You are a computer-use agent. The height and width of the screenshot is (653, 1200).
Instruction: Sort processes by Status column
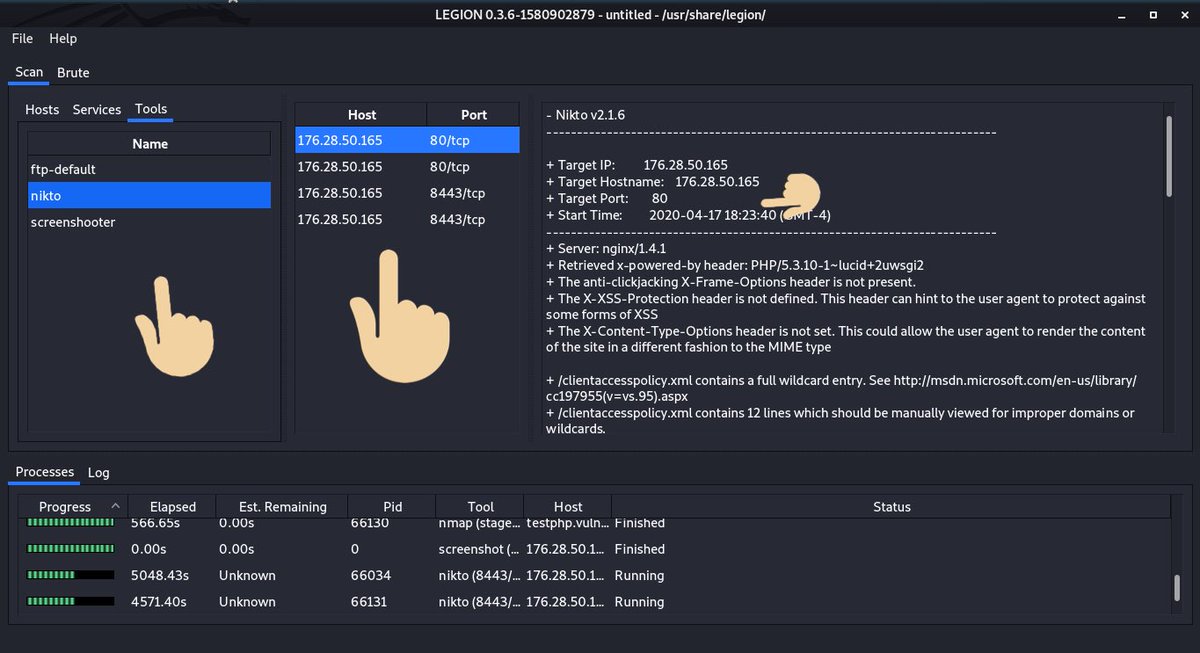(x=892, y=507)
